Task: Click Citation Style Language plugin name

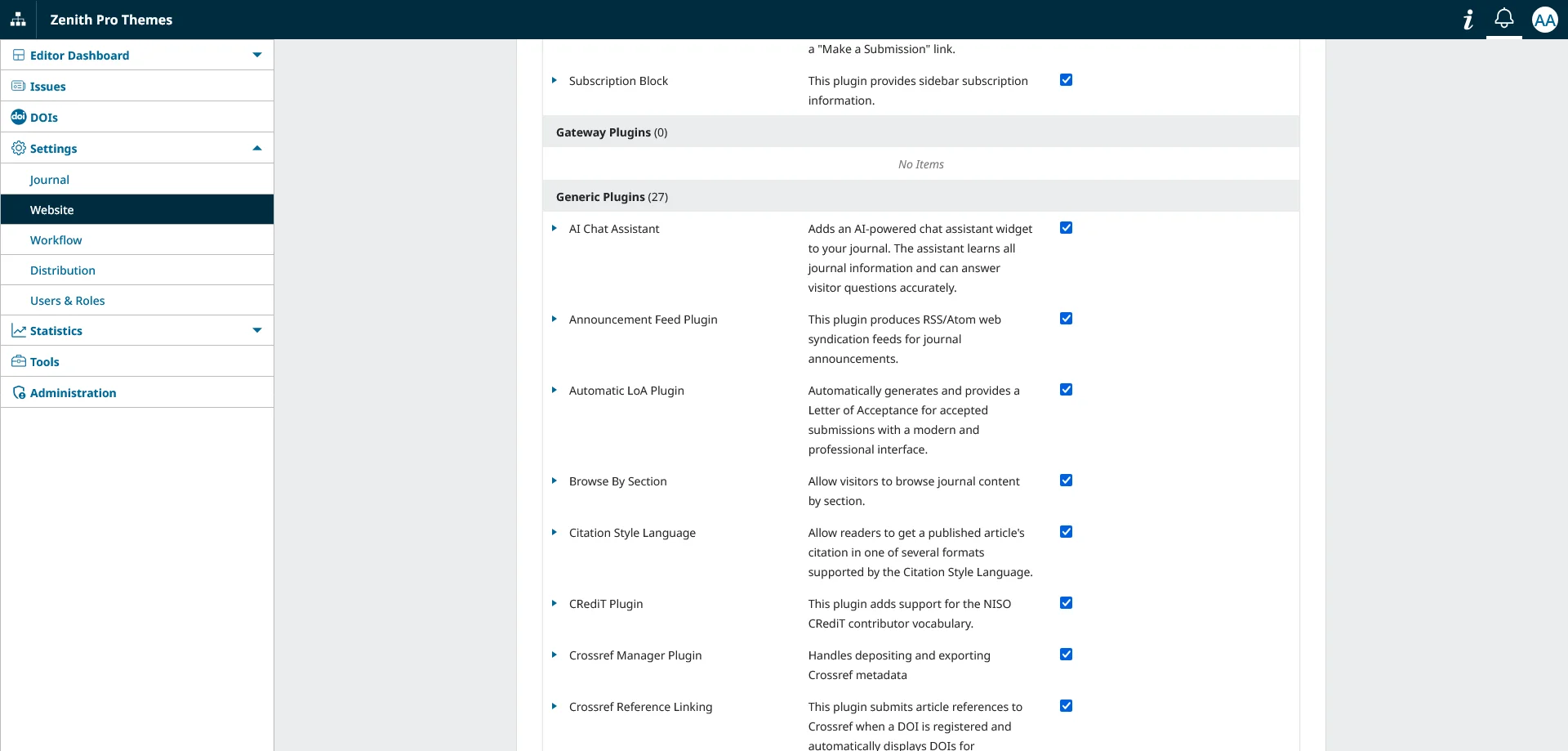Action: pyautogui.click(x=632, y=532)
